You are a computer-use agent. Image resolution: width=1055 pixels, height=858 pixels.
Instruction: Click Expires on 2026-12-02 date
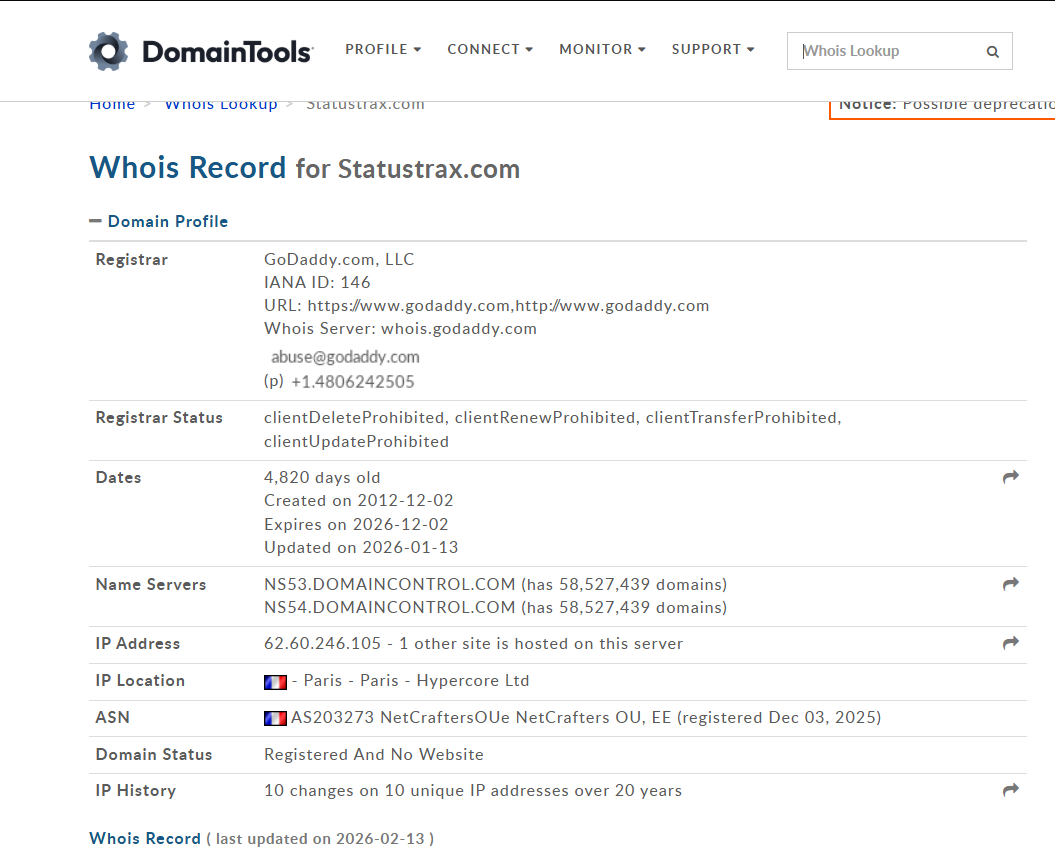tap(356, 524)
